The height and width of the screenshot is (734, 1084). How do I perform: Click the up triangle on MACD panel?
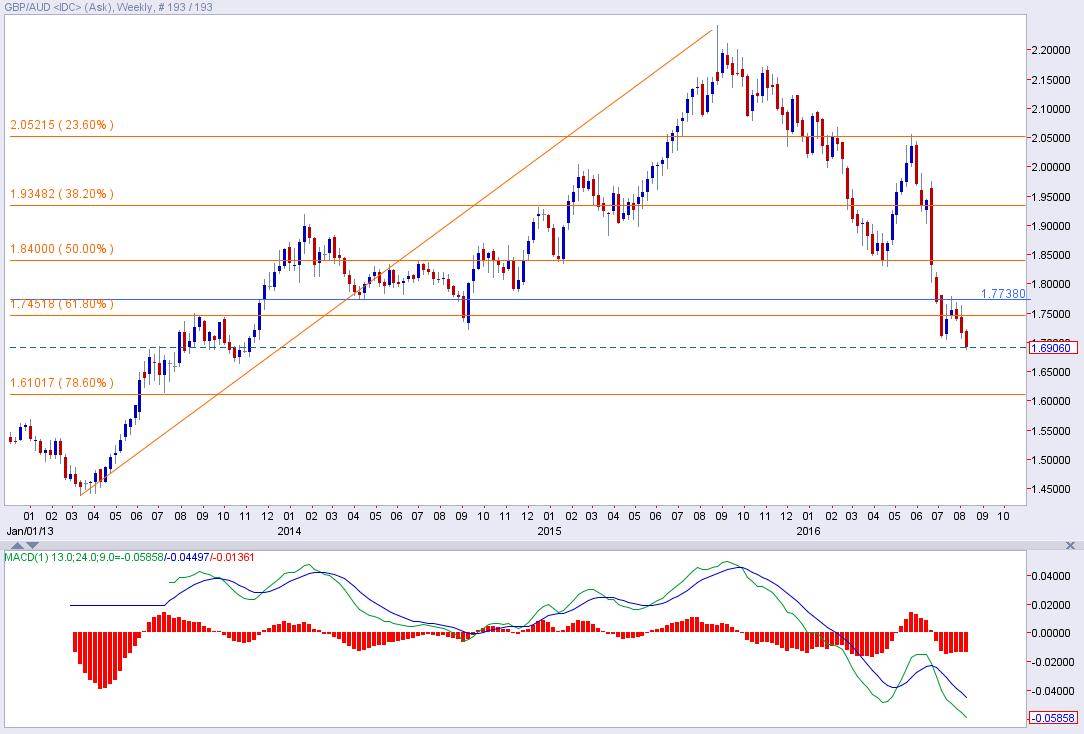[x=17, y=546]
